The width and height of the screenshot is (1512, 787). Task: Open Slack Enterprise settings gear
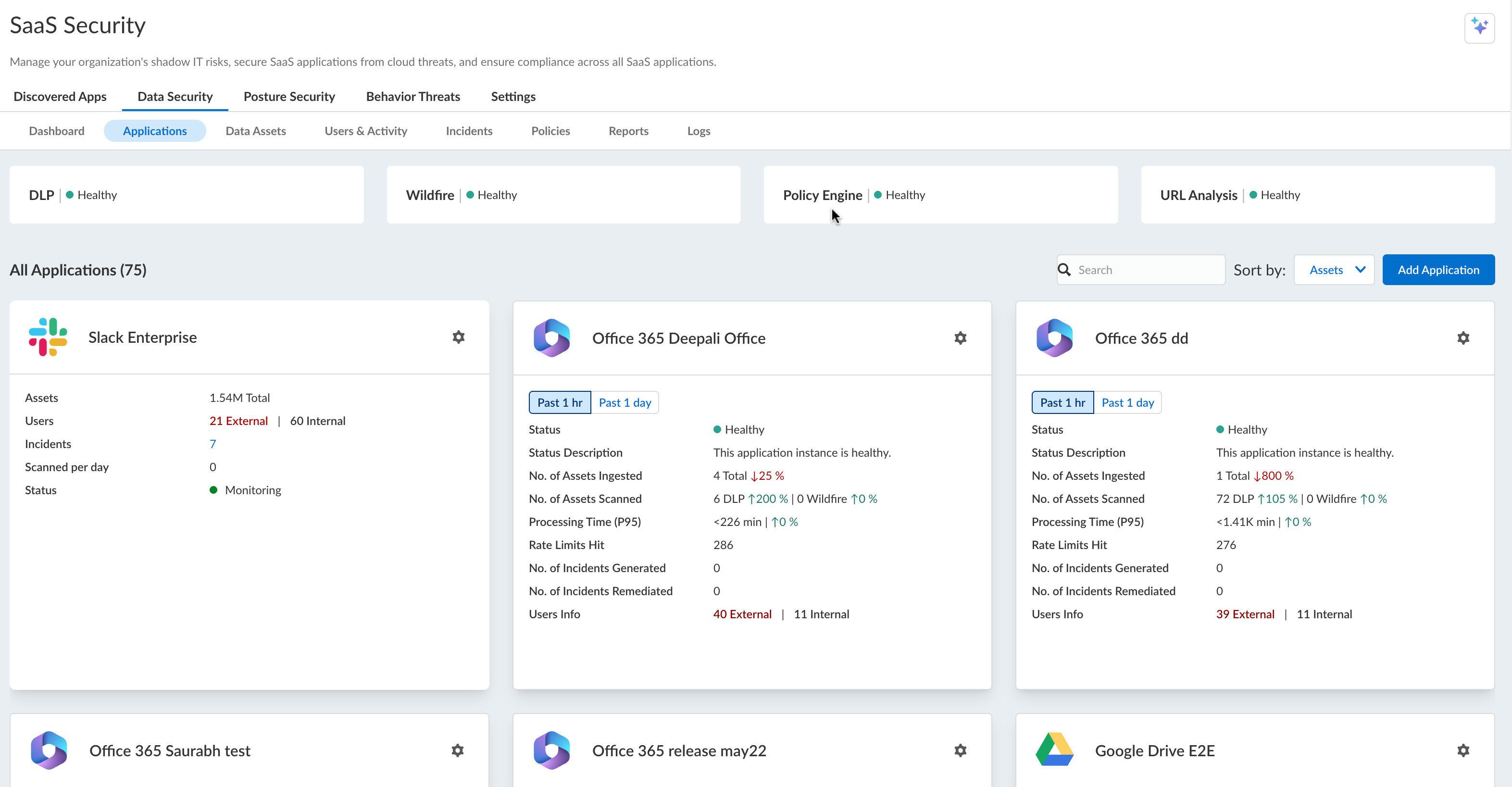click(x=459, y=337)
